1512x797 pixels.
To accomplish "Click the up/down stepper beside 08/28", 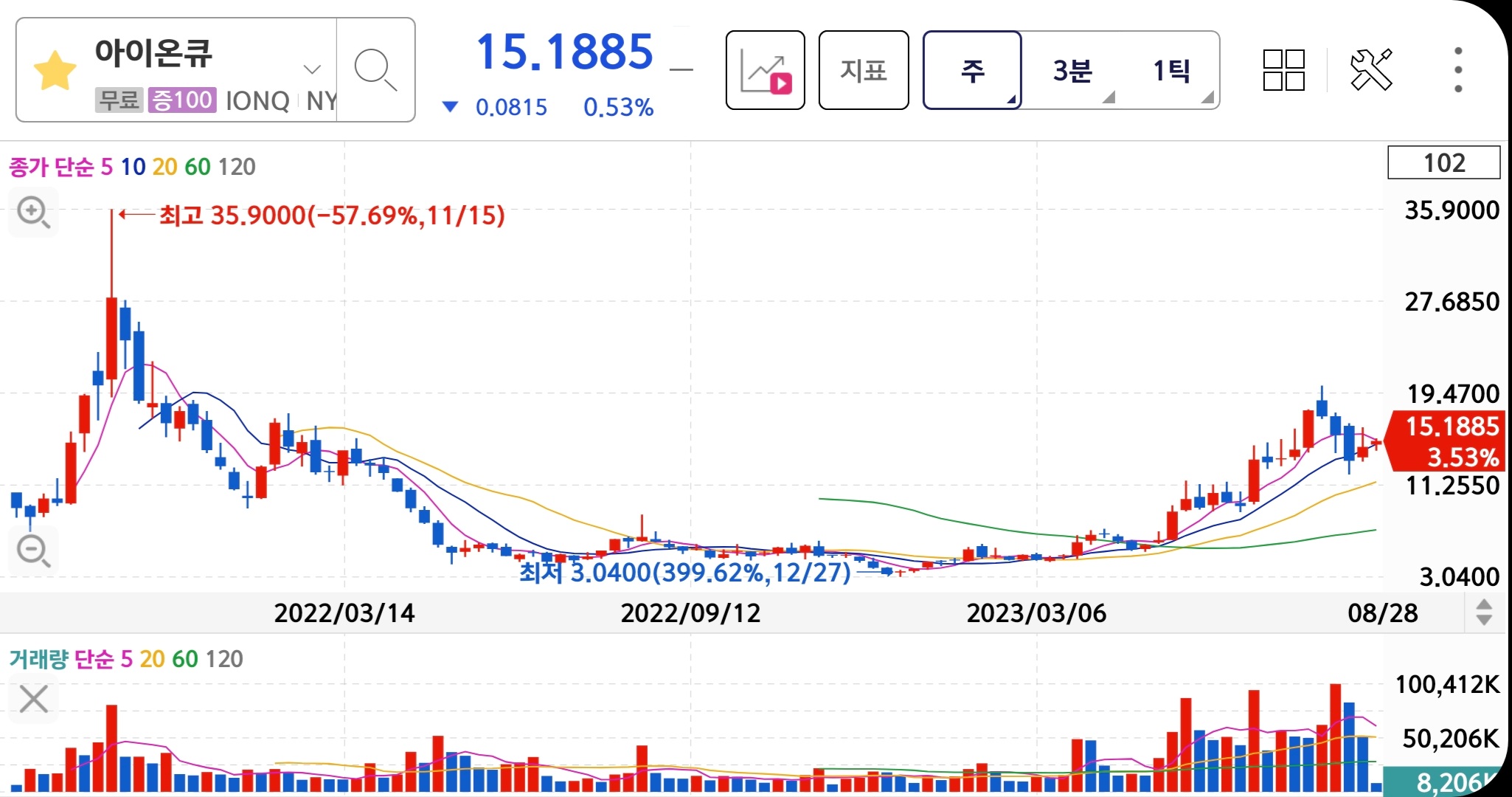I will coord(1484,613).
